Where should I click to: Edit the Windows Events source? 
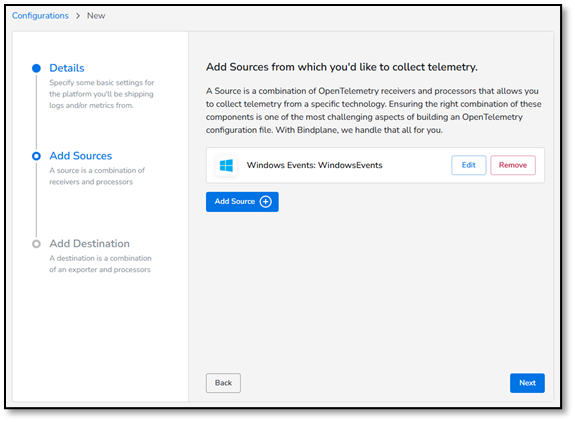[469, 165]
